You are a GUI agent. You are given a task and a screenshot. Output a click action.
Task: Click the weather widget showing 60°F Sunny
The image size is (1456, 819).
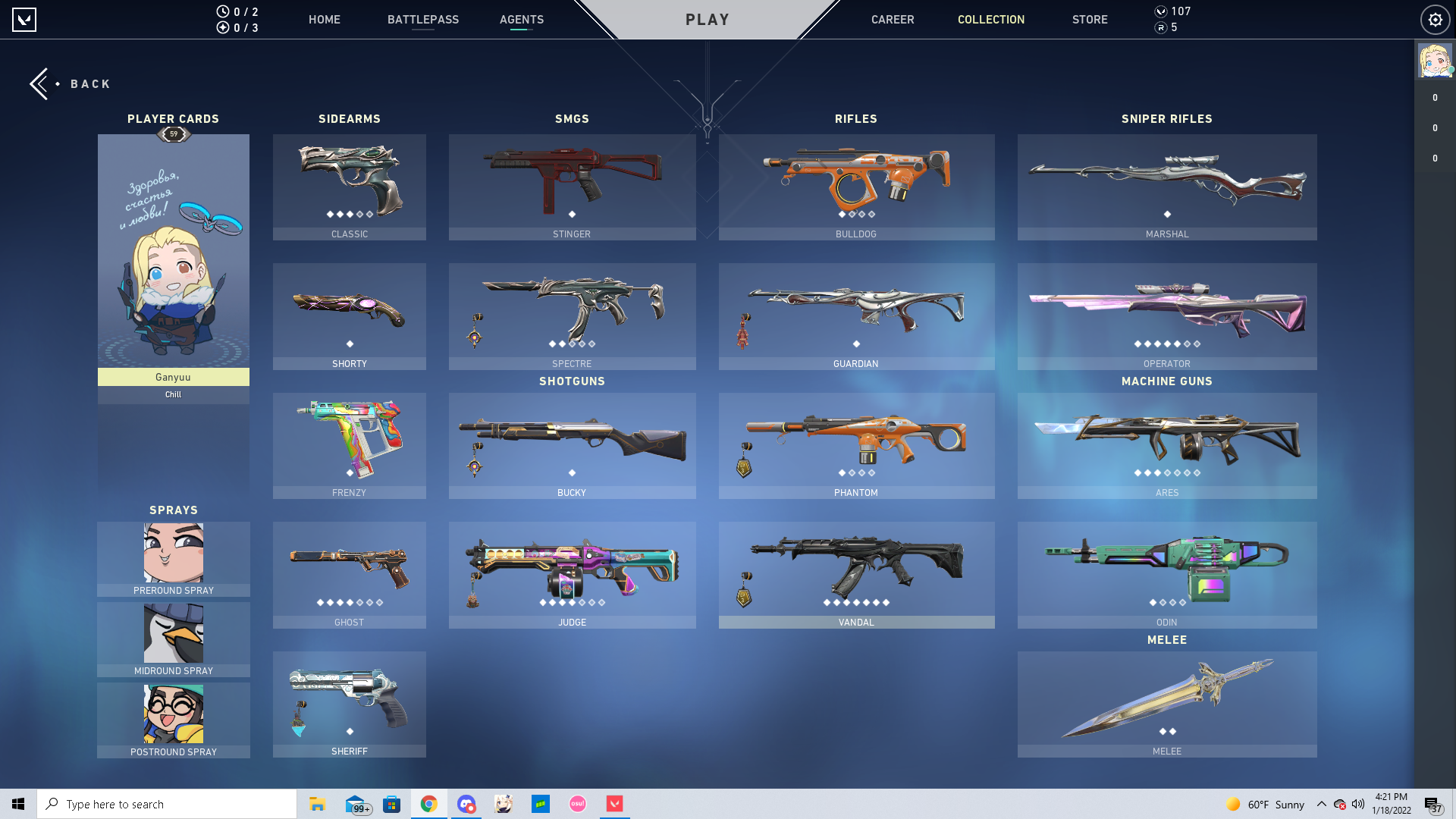1265,804
